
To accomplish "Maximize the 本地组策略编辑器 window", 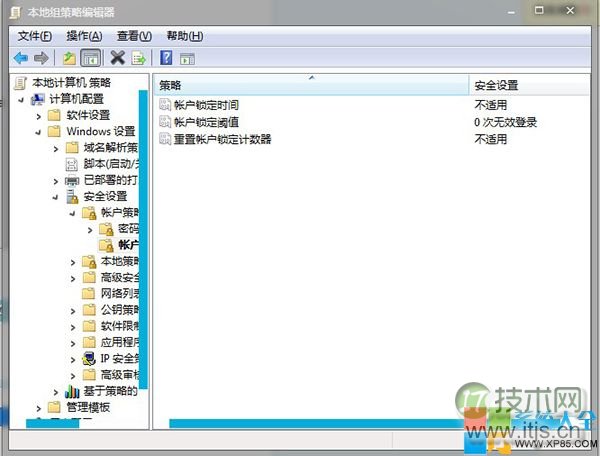I will point(539,10).
